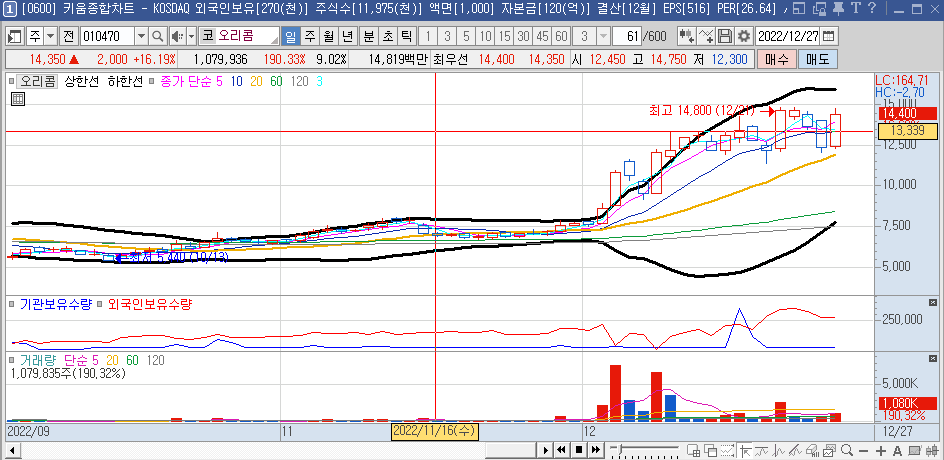Select the 월 monthly period toggle
Screen dimensions: 944x460
329,36
